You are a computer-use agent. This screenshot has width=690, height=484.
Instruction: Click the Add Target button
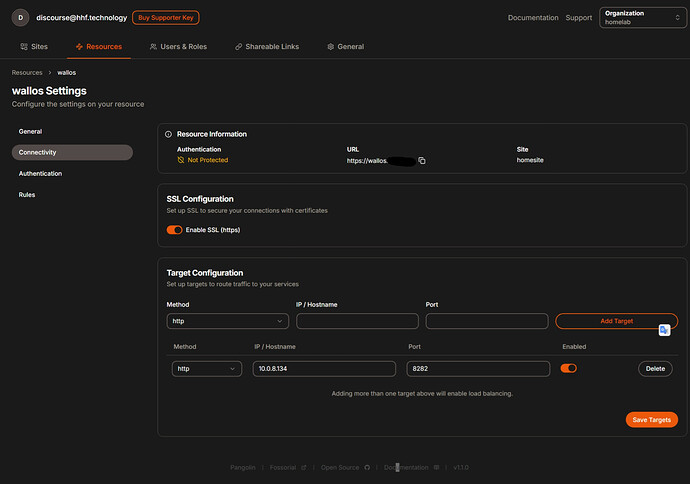(x=617, y=321)
